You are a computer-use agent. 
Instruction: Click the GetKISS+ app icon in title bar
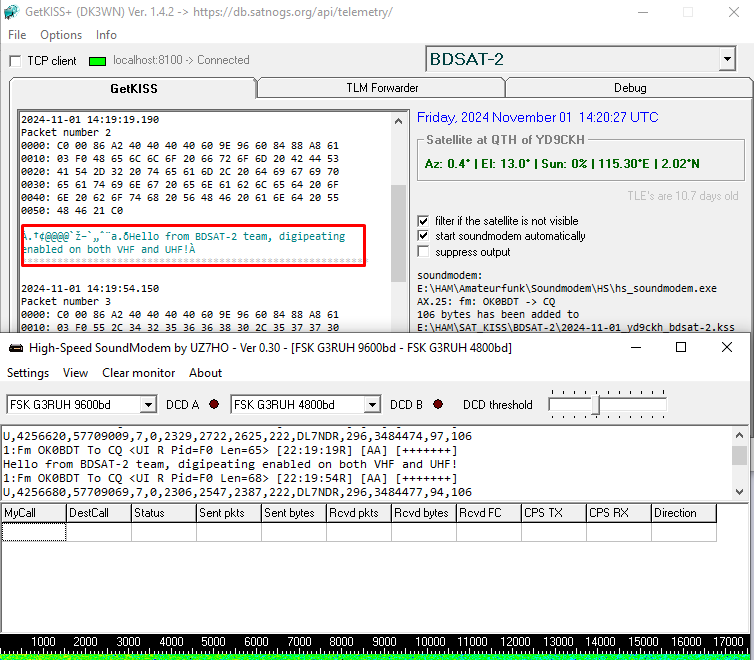point(12,12)
